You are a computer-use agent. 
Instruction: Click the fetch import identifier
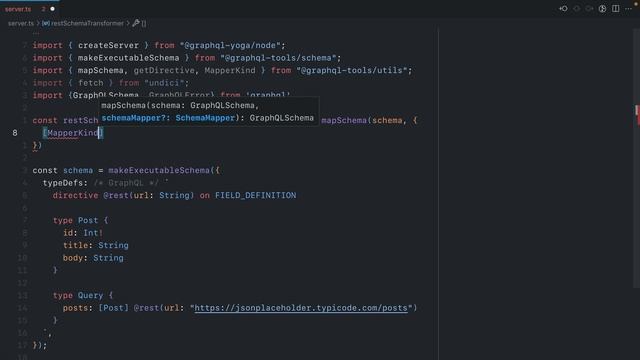click(91, 83)
